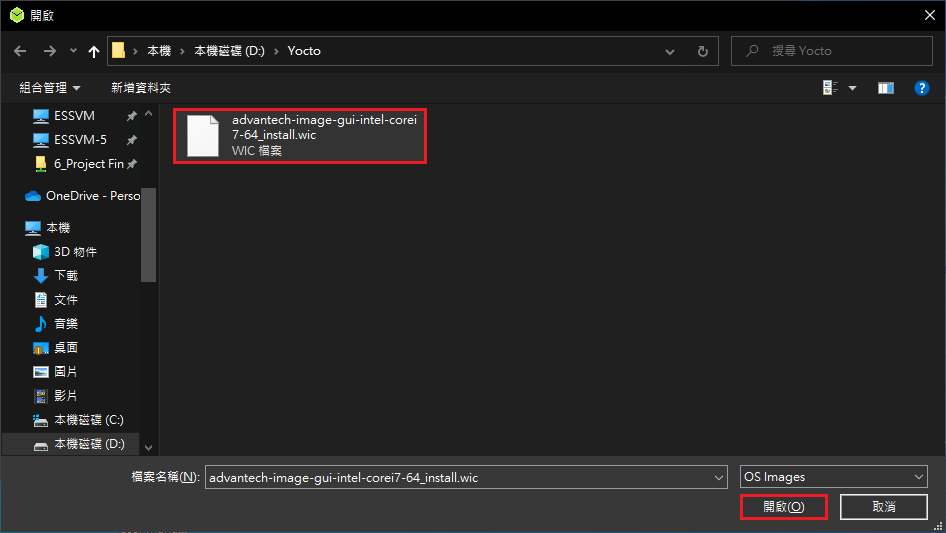The width and height of the screenshot is (946, 533).
Task: Expand the address bar path history dropdown
Action: 673,51
